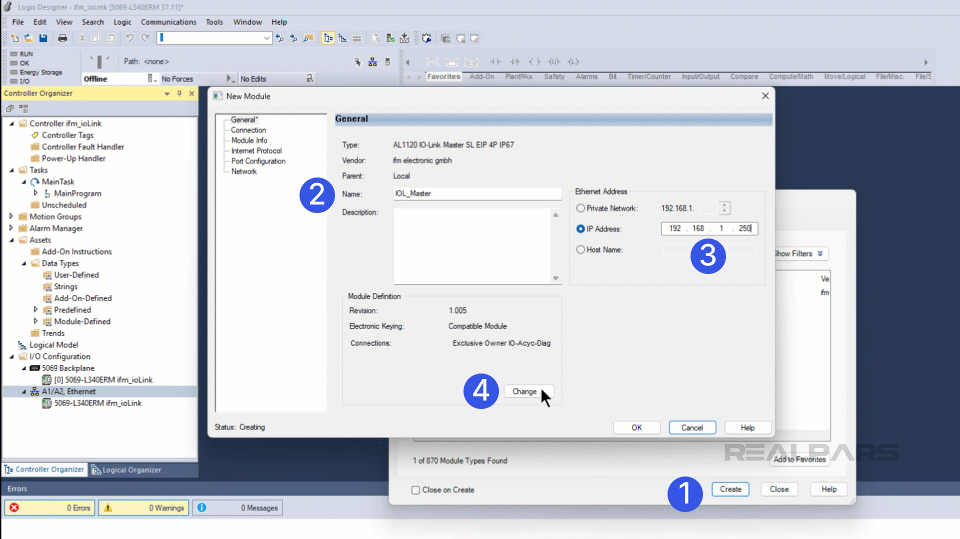Screen dimensions: 960x539
Task: Click Create in the Select Module dialog
Action: click(730, 489)
